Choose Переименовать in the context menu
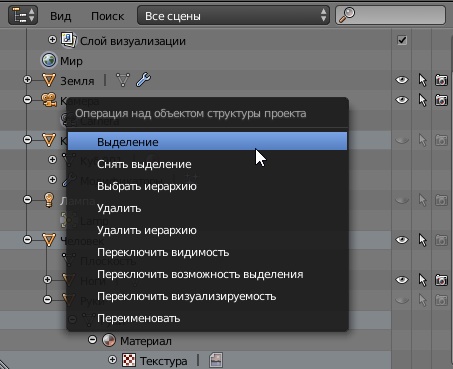 207,318
